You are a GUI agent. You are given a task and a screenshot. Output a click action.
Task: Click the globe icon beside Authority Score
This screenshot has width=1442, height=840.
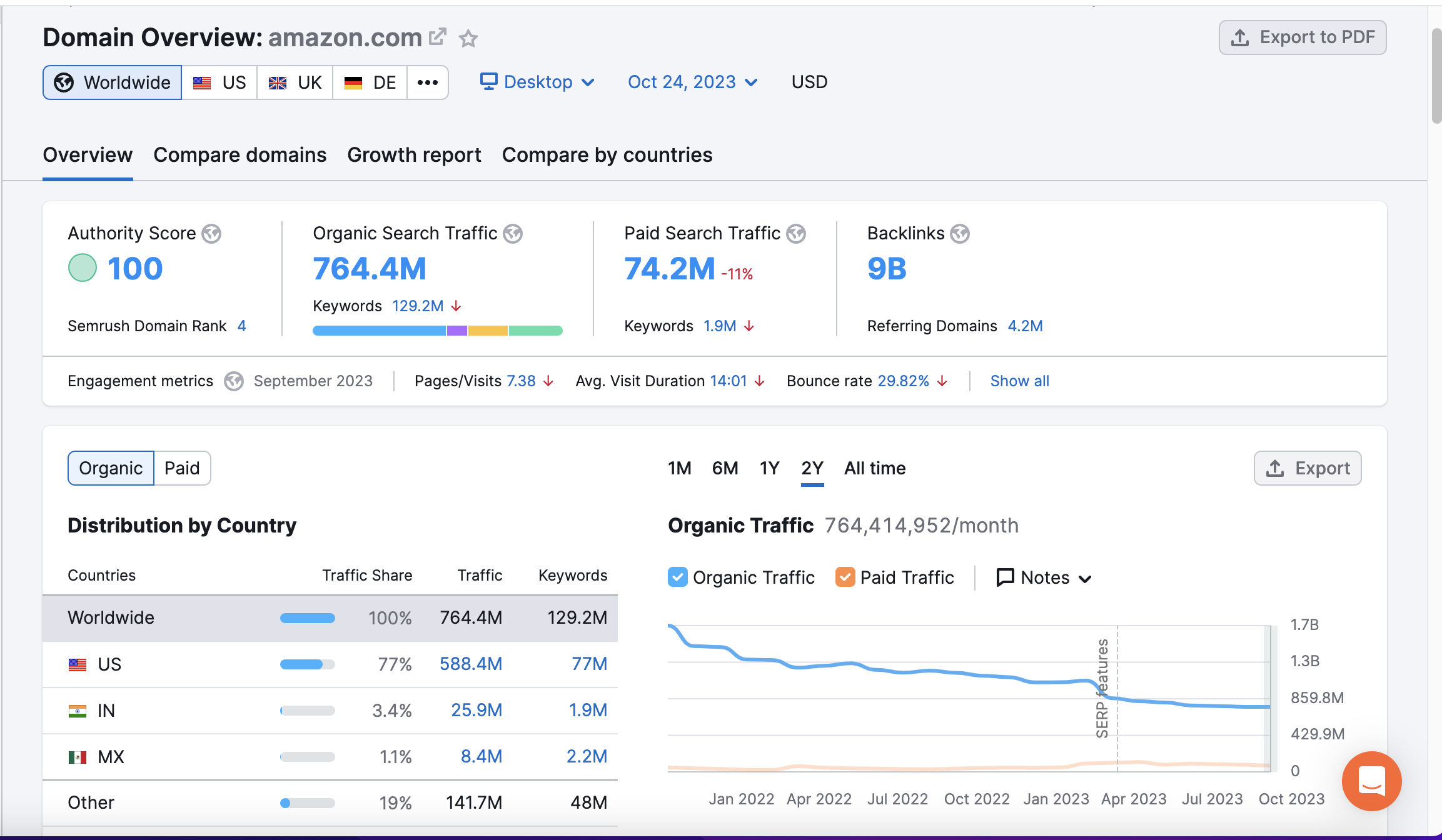tap(211, 234)
